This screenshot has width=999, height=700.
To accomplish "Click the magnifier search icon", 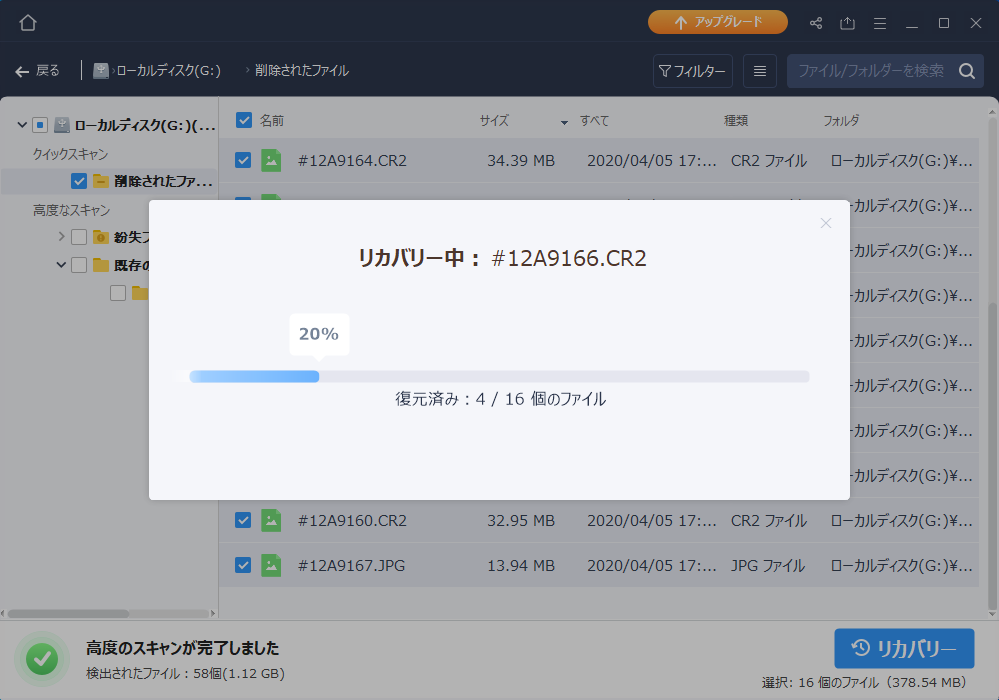I will pyautogui.click(x=966, y=71).
